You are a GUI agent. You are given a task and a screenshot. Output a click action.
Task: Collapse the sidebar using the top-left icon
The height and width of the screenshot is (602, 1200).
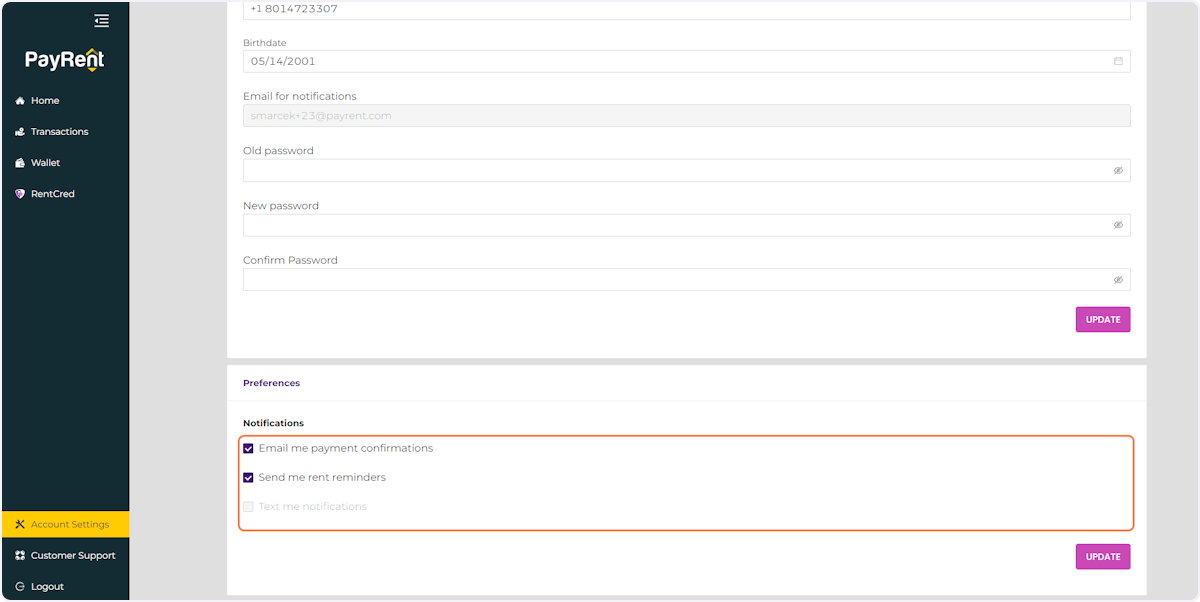click(101, 20)
